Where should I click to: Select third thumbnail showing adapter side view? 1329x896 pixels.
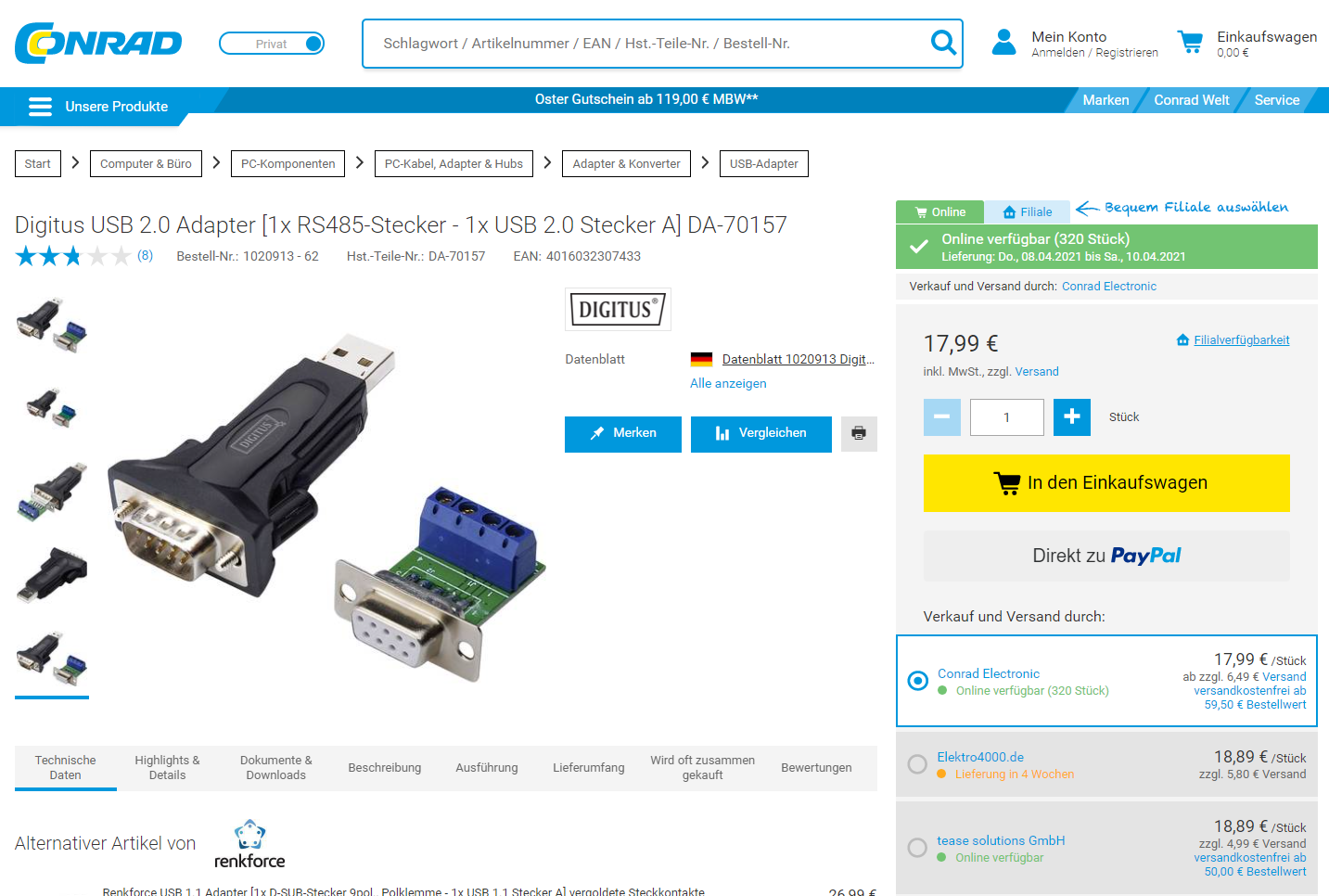coord(52,491)
